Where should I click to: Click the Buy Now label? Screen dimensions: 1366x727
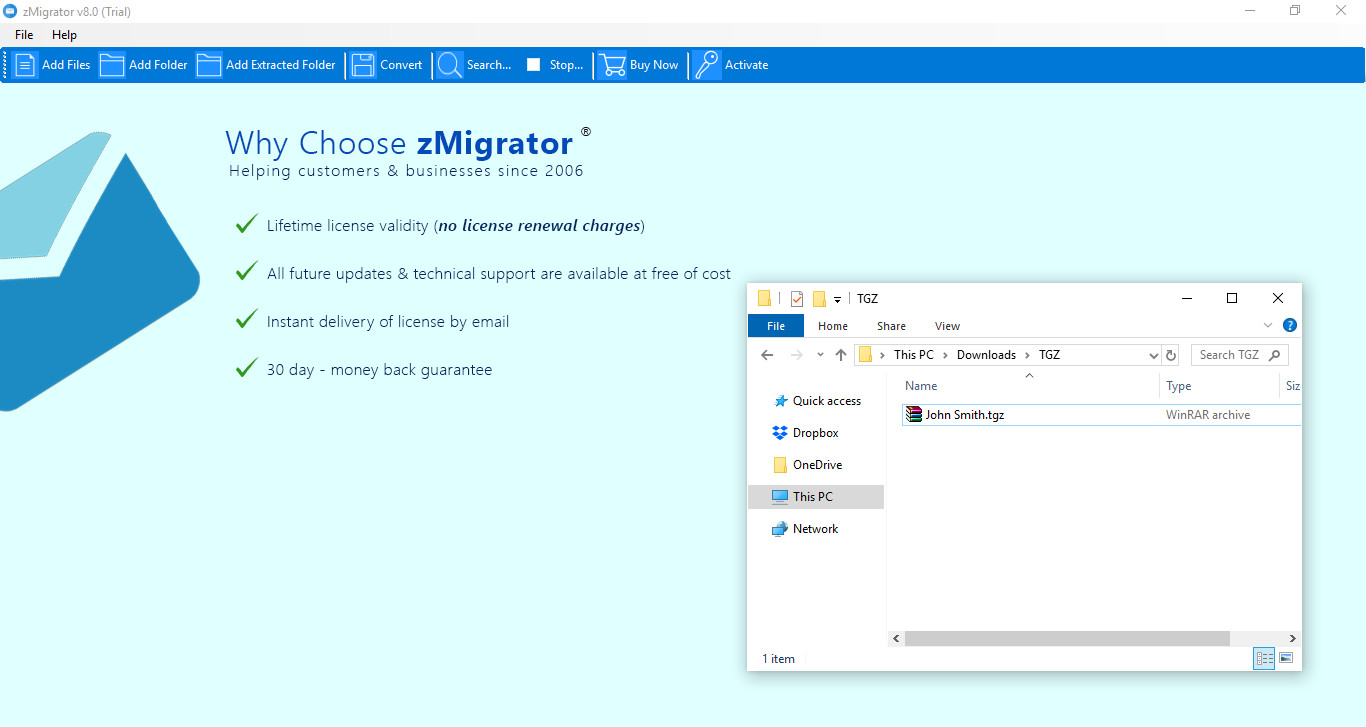click(654, 65)
